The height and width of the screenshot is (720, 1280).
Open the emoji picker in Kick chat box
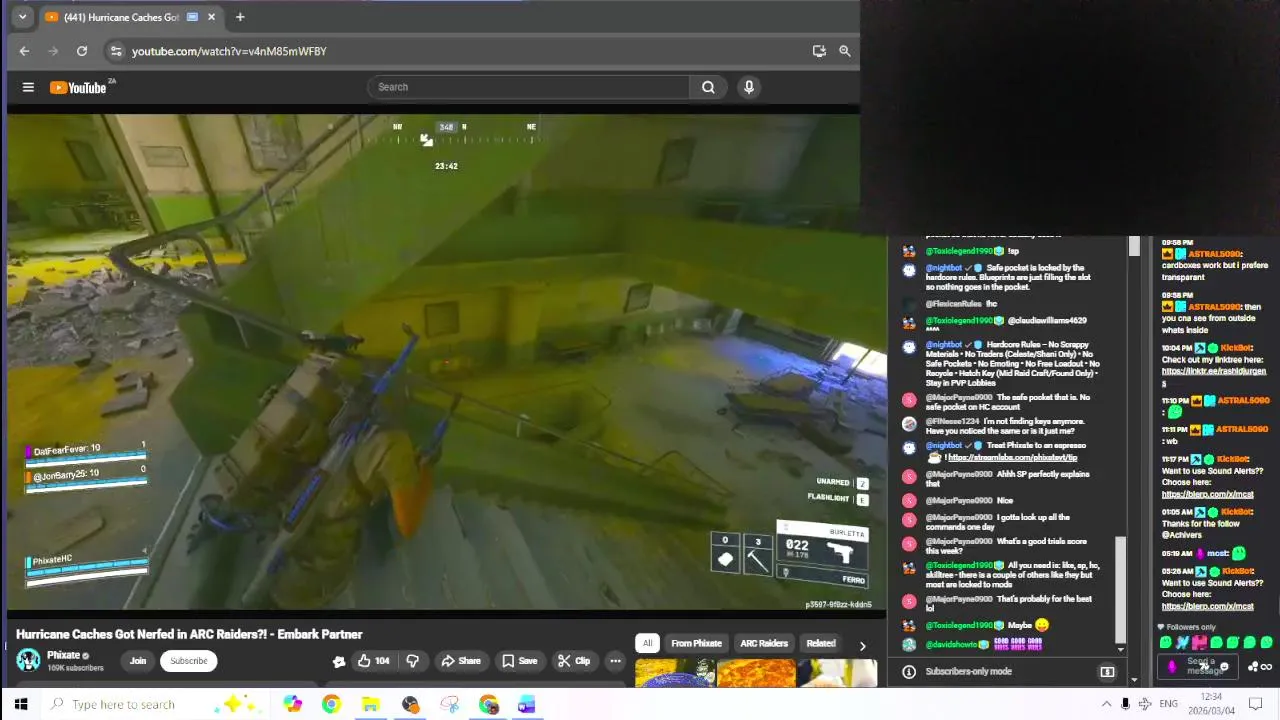1224,667
